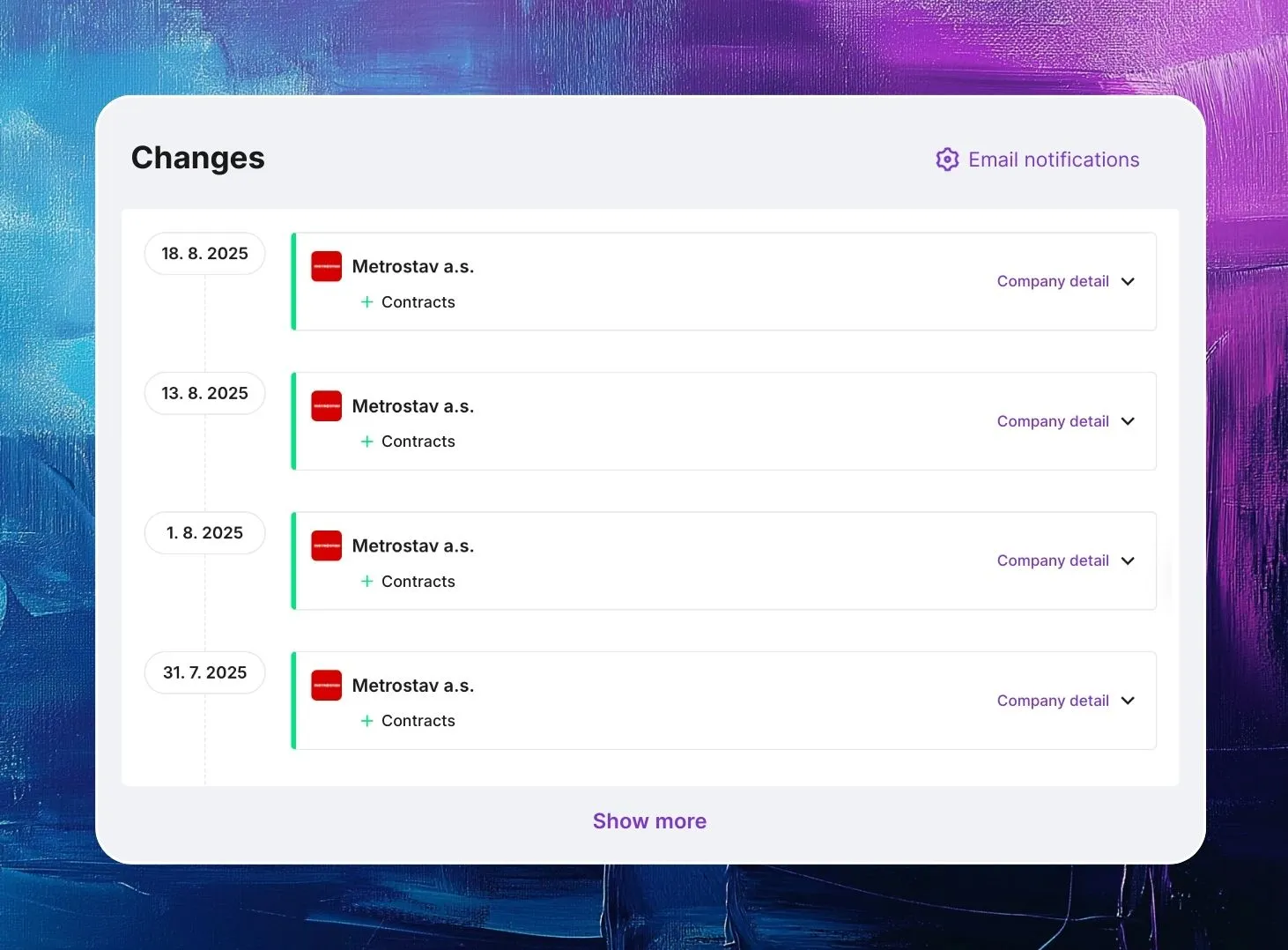
Task: Click Metrostav a.s. name in 18. 8. 2025 entry
Action: (x=413, y=266)
